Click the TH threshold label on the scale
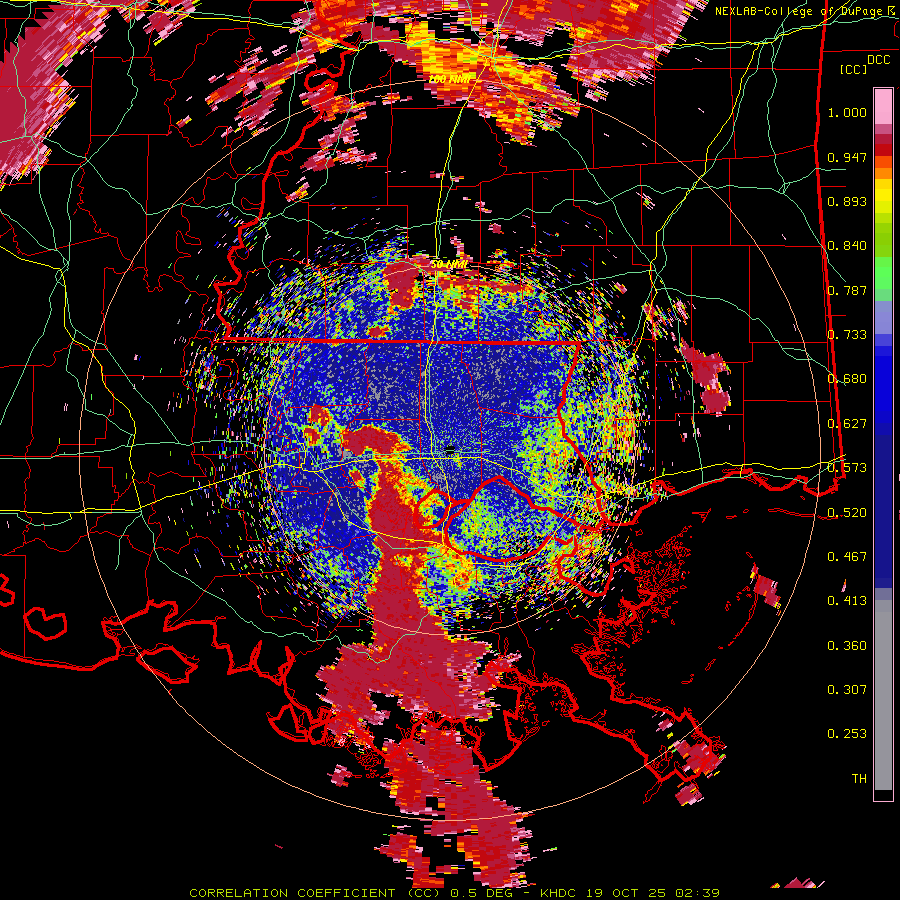Viewport: 900px width, 900px height. [859, 779]
